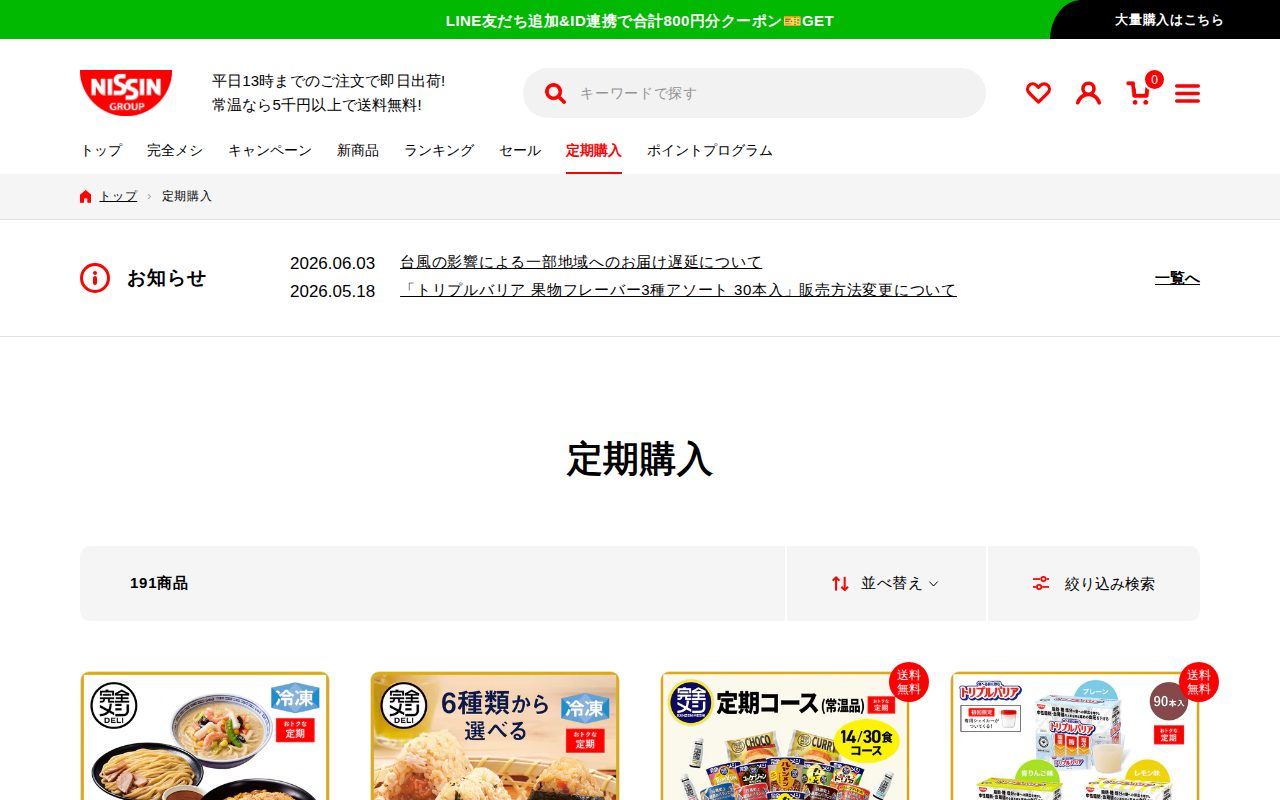The height and width of the screenshot is (800, 1280).
Task: Open the account user icon
Action: [1088, 93]
